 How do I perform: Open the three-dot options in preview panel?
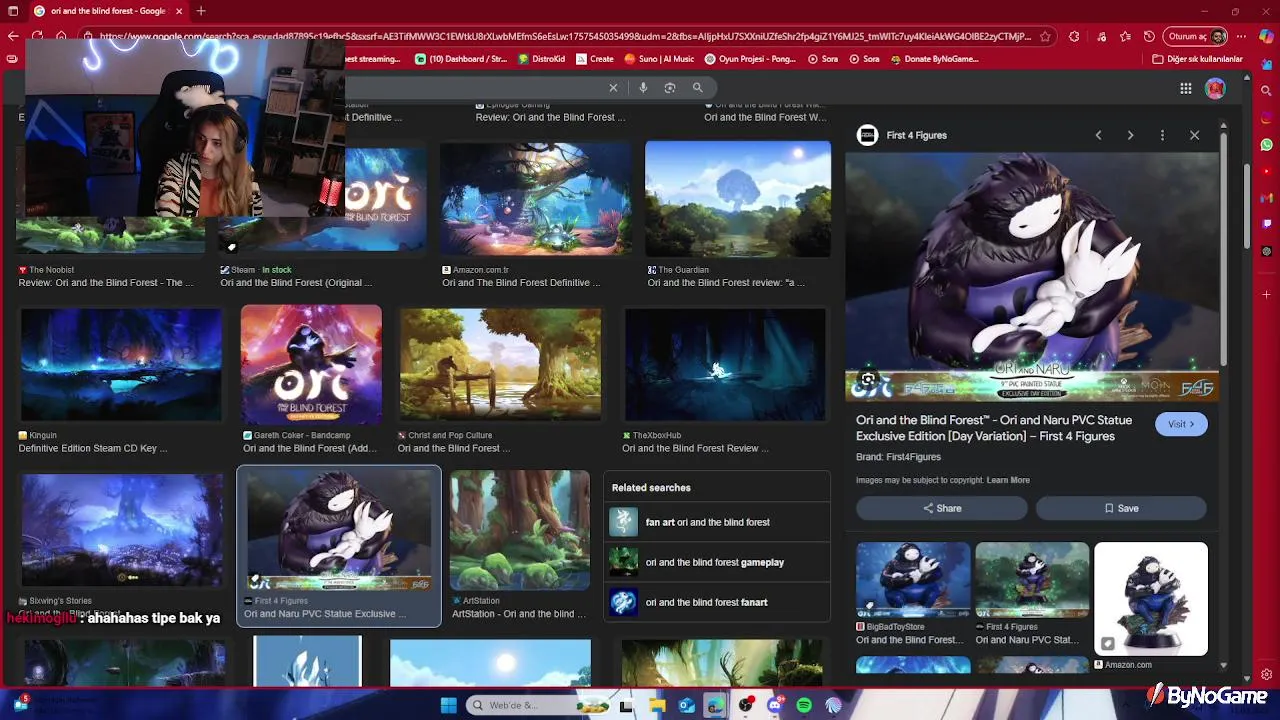tap(1162, 135)
